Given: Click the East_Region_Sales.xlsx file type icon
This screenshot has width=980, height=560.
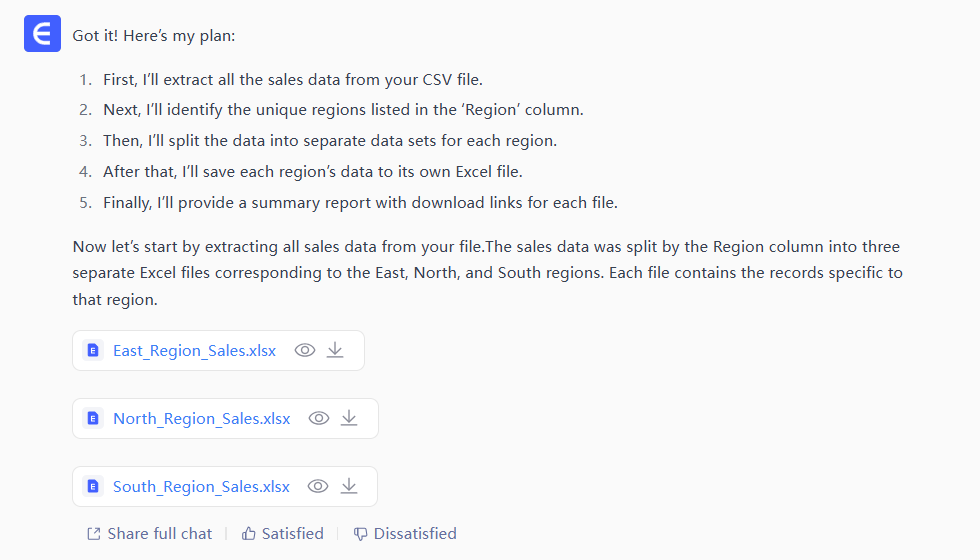Looking at the screenshot, I should tap(93, 350).
